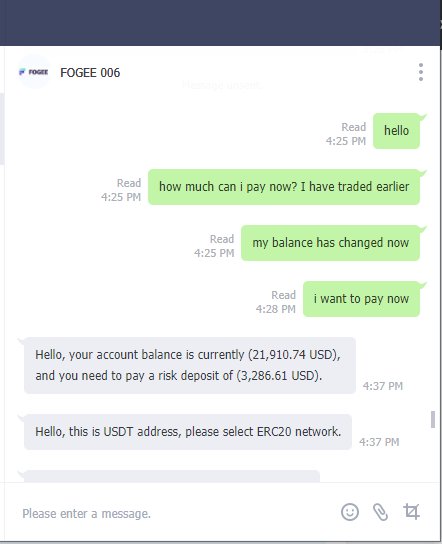The height and width of the screenshot is (544, 442).
Task: Click the FOGEE 006 chat title
Action: pyautogui.click(x=90, y=73)
